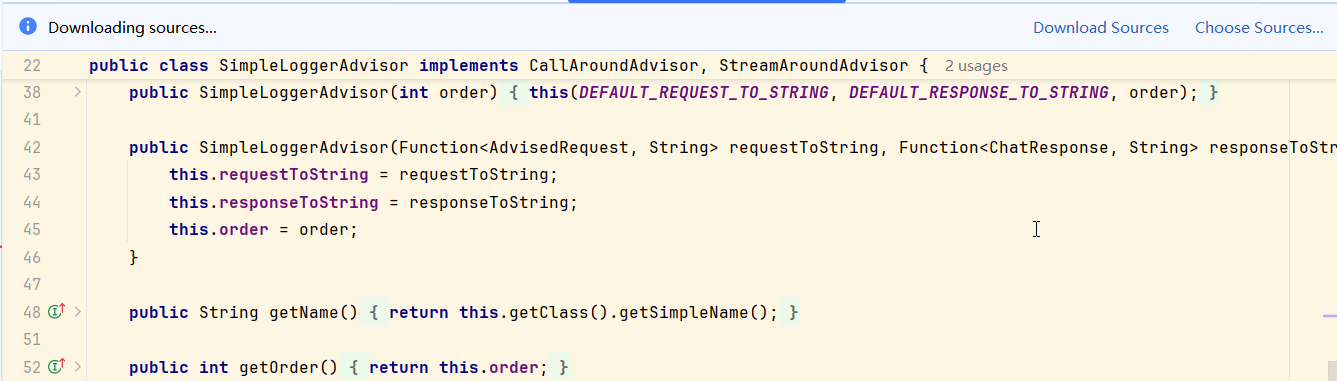Click ChatResponse type in constructor parameters
Screen dimensions: 1337x381
1049,148
